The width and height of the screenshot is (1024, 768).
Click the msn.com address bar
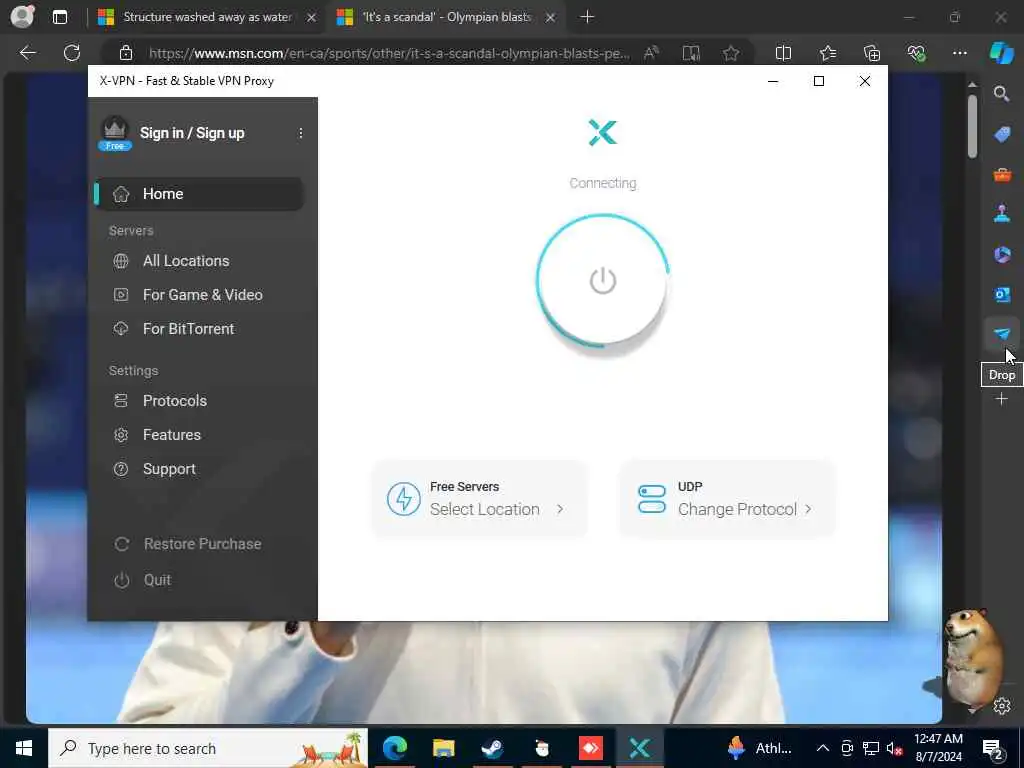point(389,54)
